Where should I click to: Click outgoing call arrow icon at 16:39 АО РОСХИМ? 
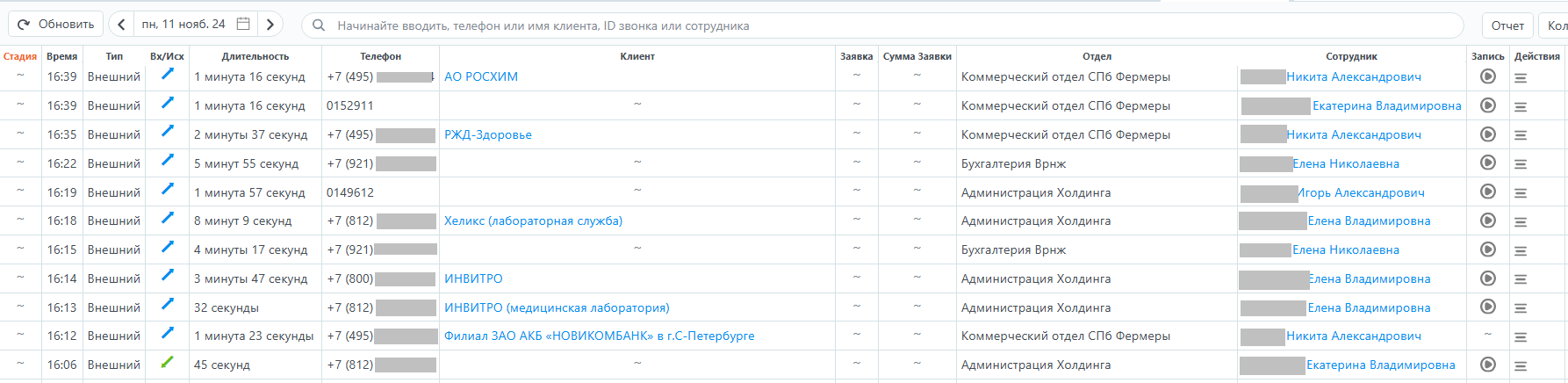click(167, 75)
